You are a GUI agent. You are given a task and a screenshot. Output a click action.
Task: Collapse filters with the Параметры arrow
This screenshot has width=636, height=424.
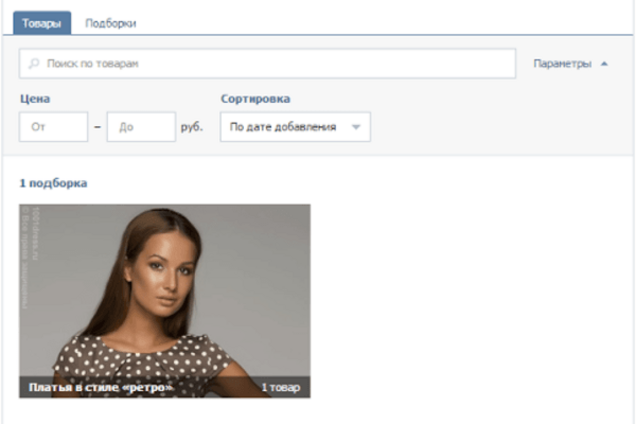pyautogui.click(x=604, y=63)
